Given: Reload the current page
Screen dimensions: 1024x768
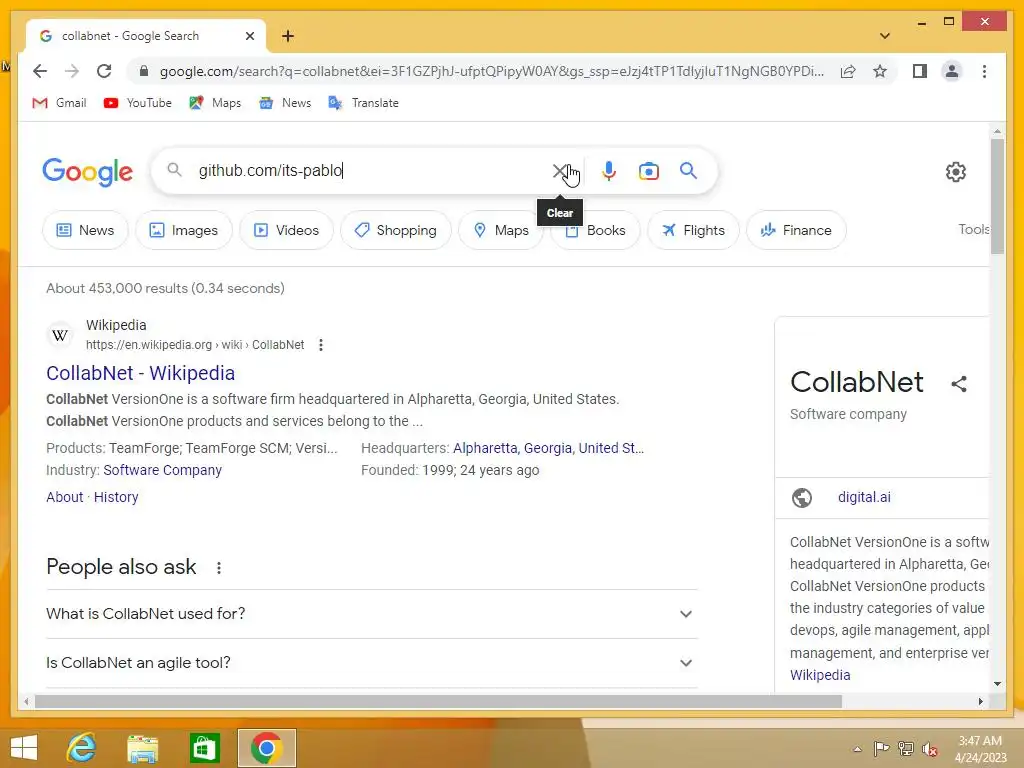Looking at the screenshot, I should click(x=104, y=71).
